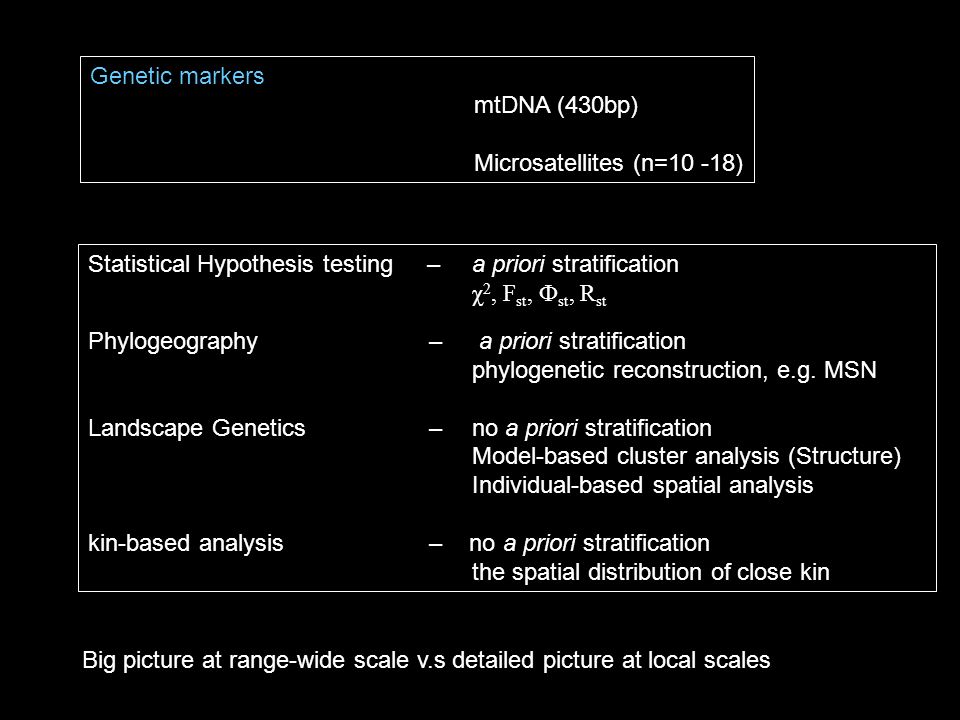Select the 'kin-based analysis' label
960x720 pixels.
(186, 543)
